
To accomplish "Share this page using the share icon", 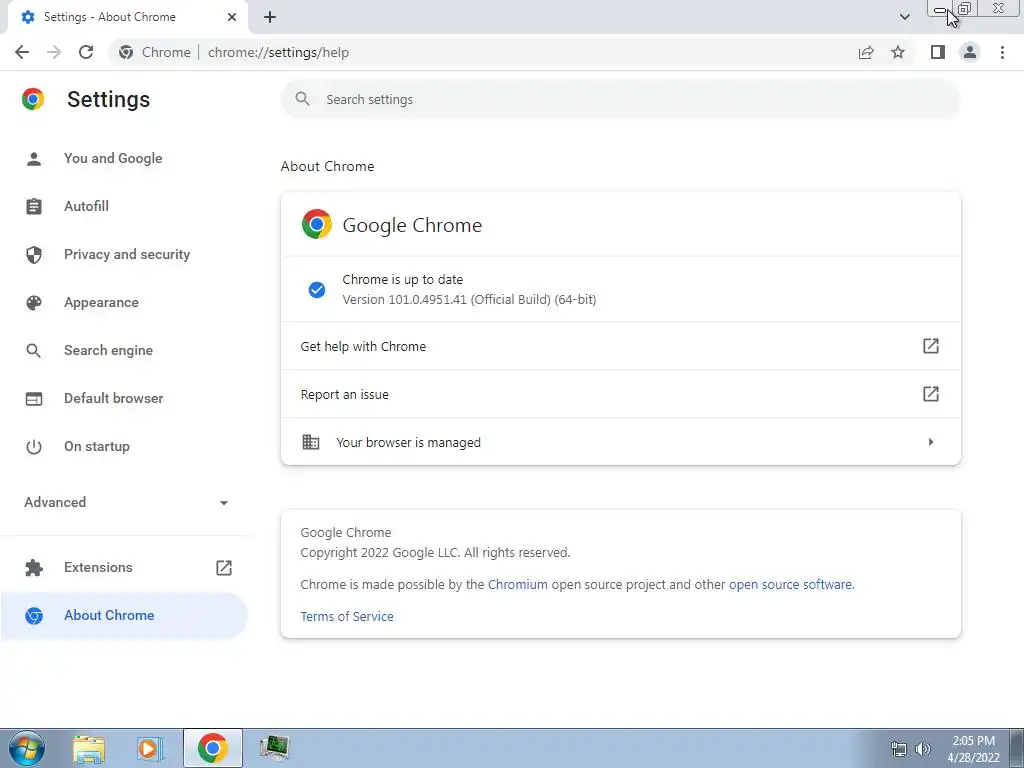I will 866,52.
